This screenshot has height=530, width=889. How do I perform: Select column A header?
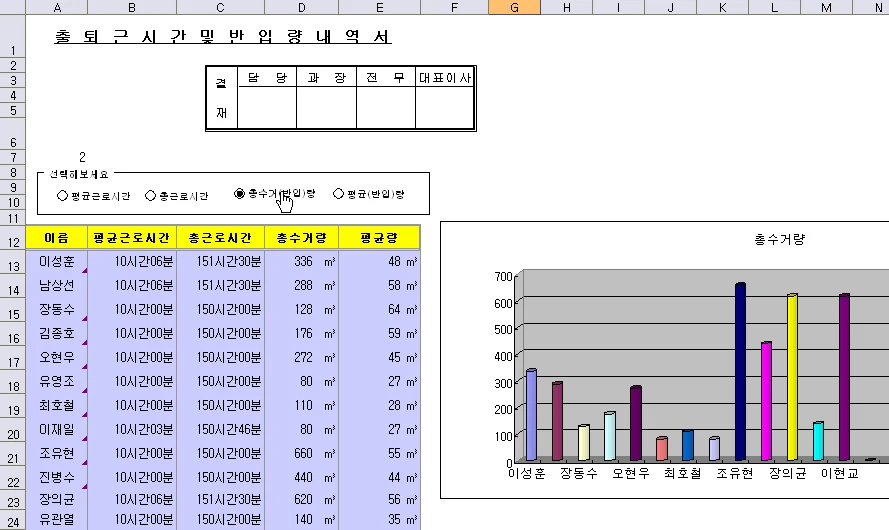(57, 7)
